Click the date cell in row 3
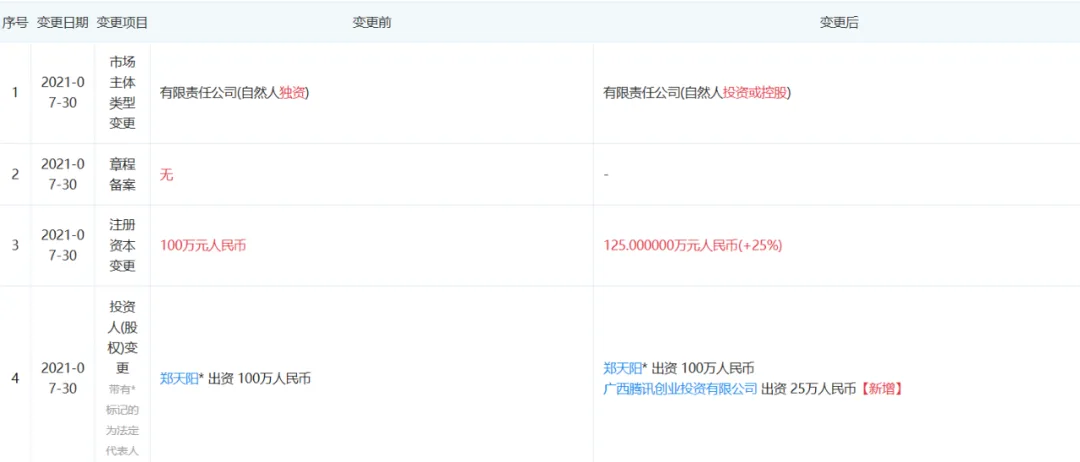The image size is (1080, 462). (x=62, y=245)
